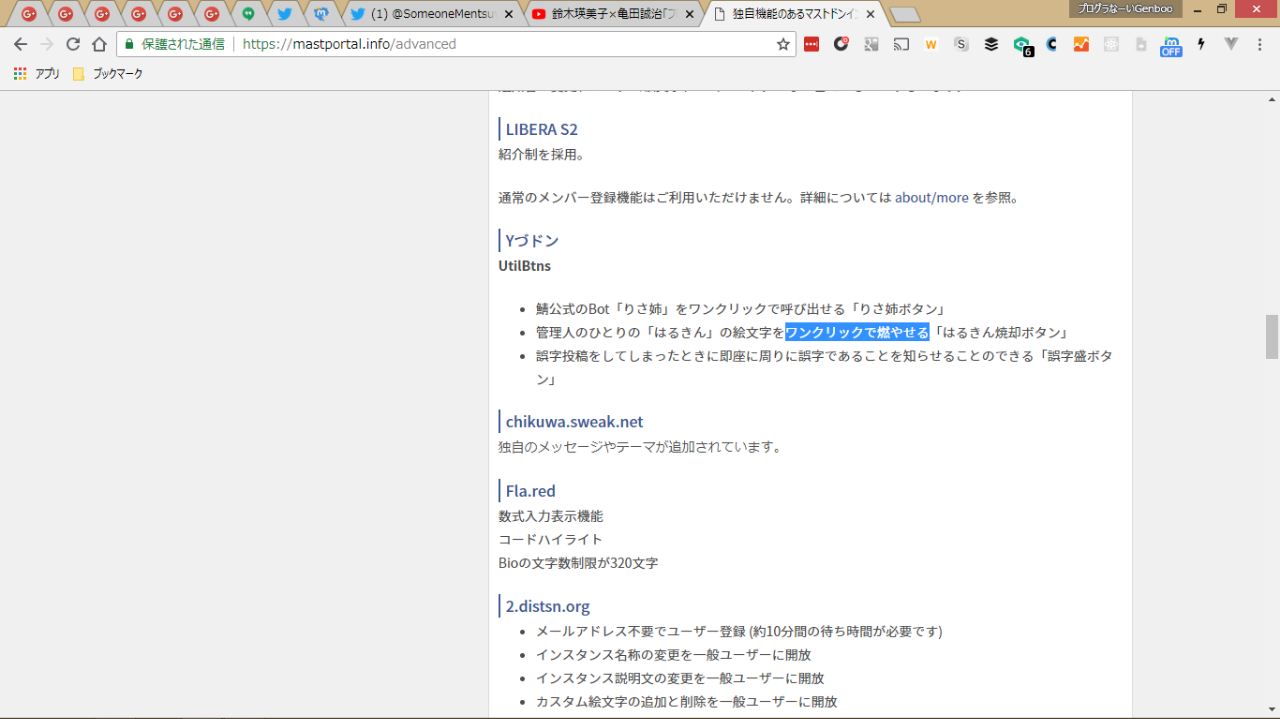This screenshot has width=1280, height=719.
Task: Click the orange analytics chart extension icon
Action: (1081, 44)
